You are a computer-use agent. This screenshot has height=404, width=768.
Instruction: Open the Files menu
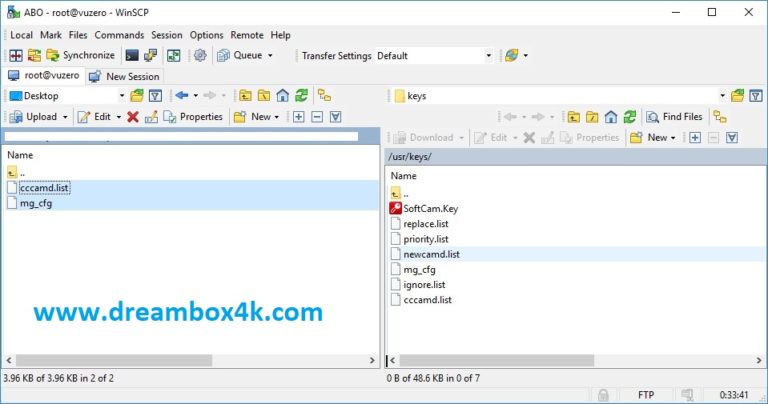coord(78,35)
